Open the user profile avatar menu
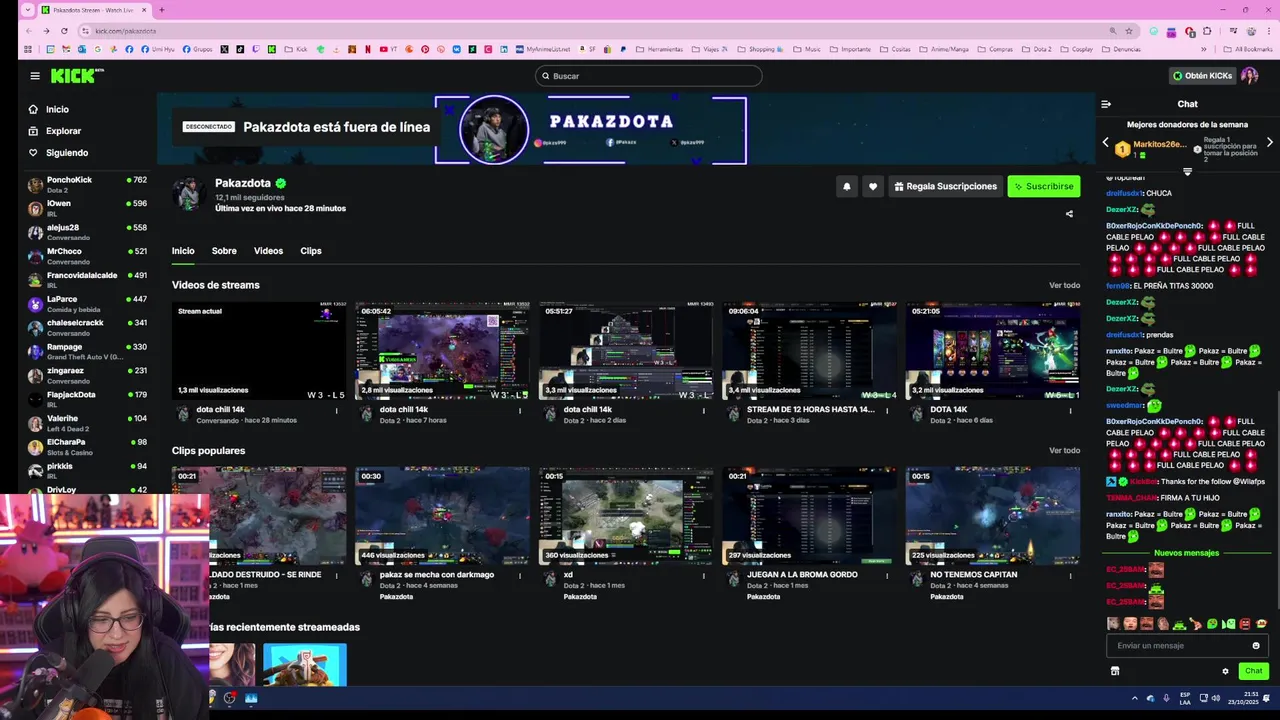This screenshot has height=720, width=1280. pos(1250,76)
